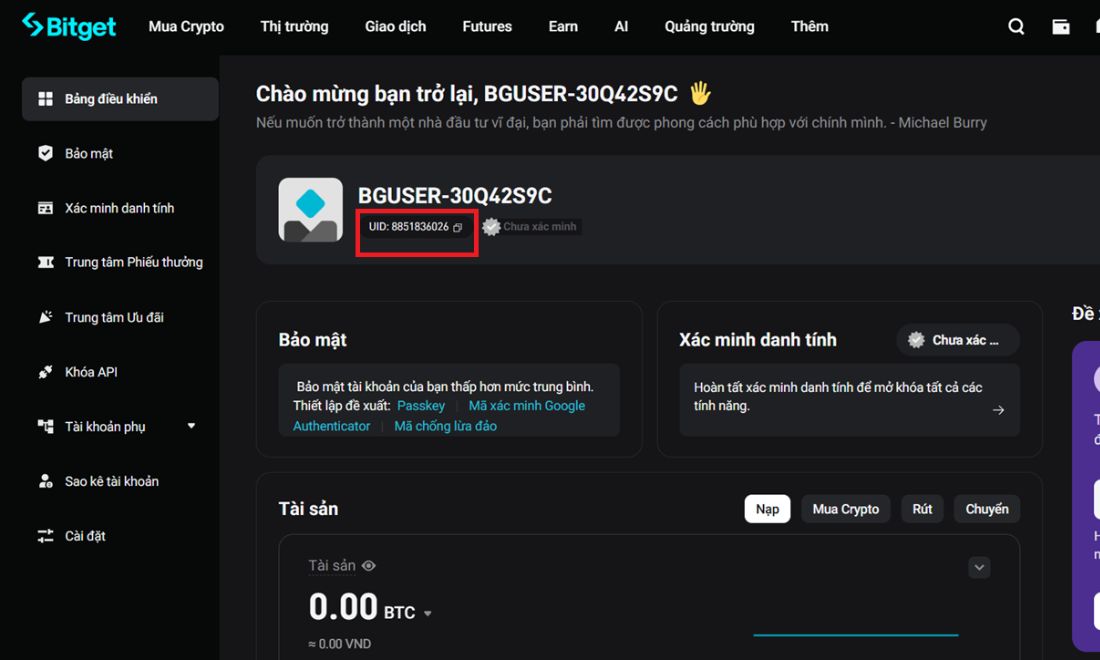Open the Futures menu

coord(487,27)
